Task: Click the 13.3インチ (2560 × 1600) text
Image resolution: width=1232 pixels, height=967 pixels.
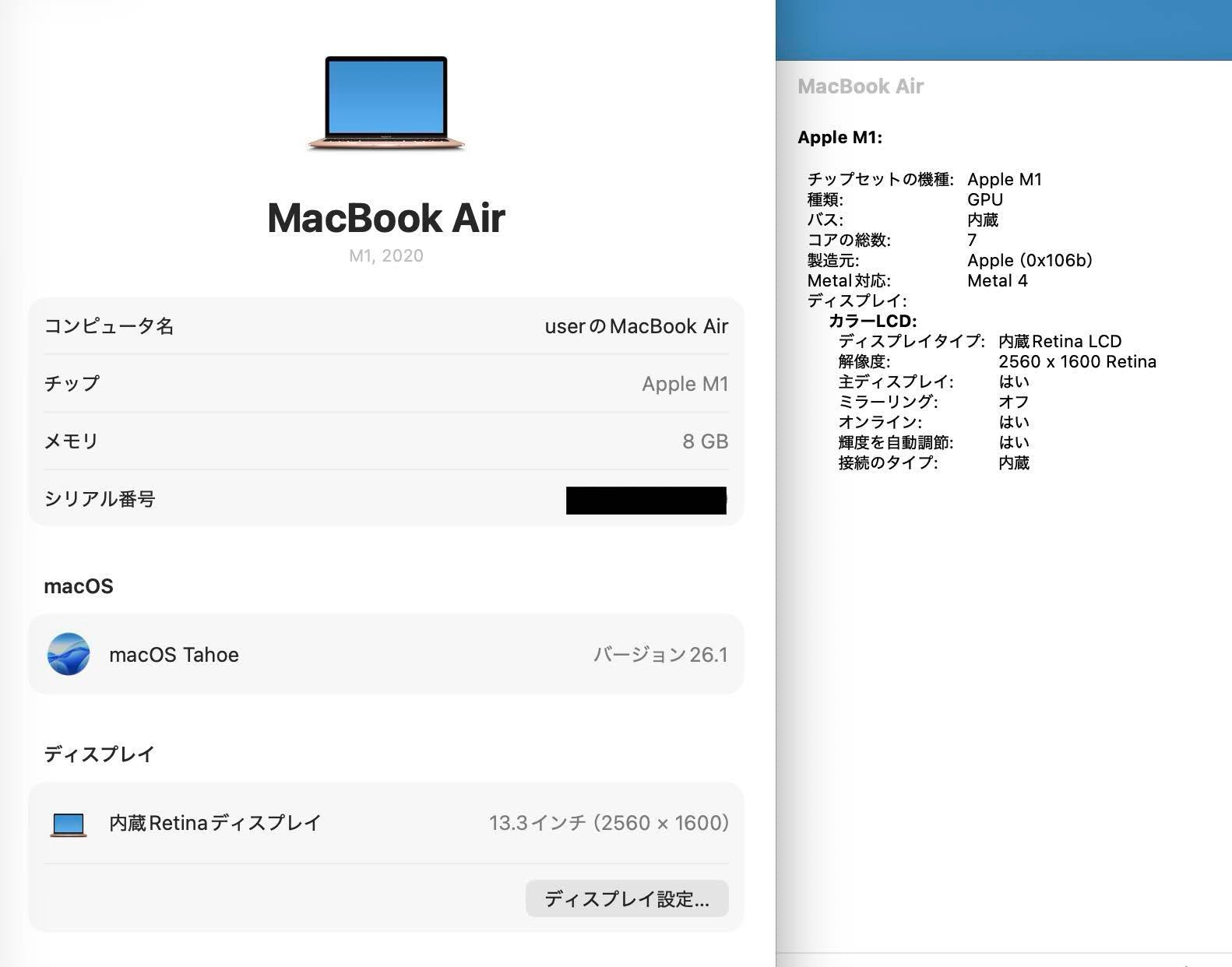Action: point(608,823)
